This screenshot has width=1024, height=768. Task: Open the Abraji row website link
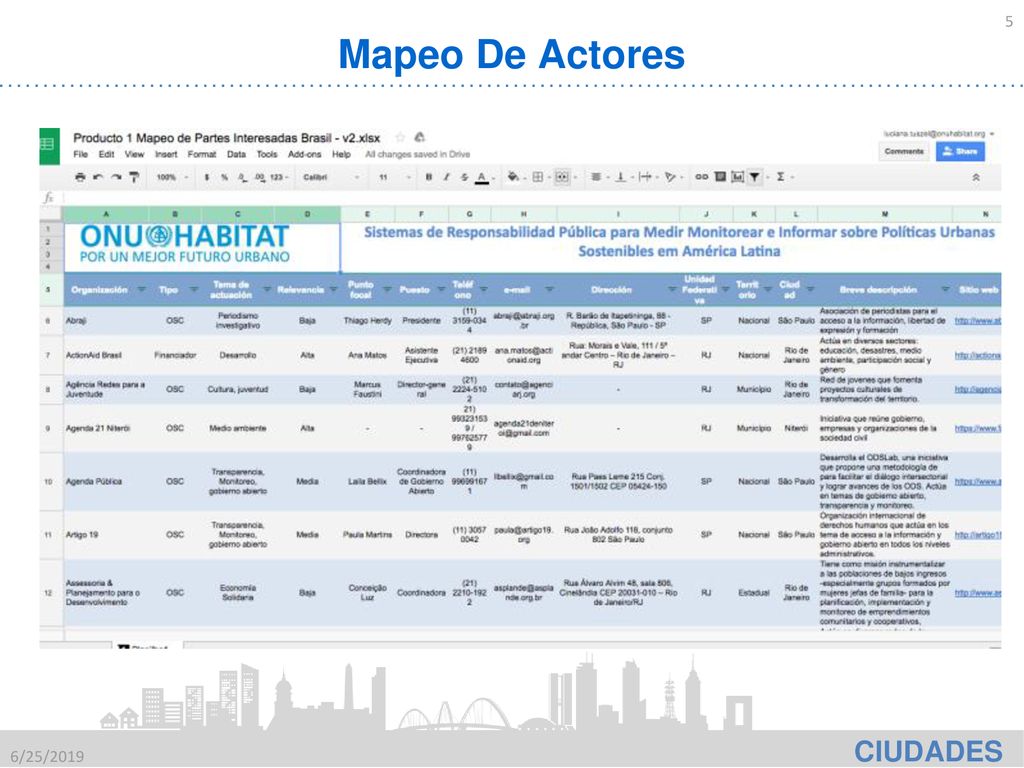point(978,321)
